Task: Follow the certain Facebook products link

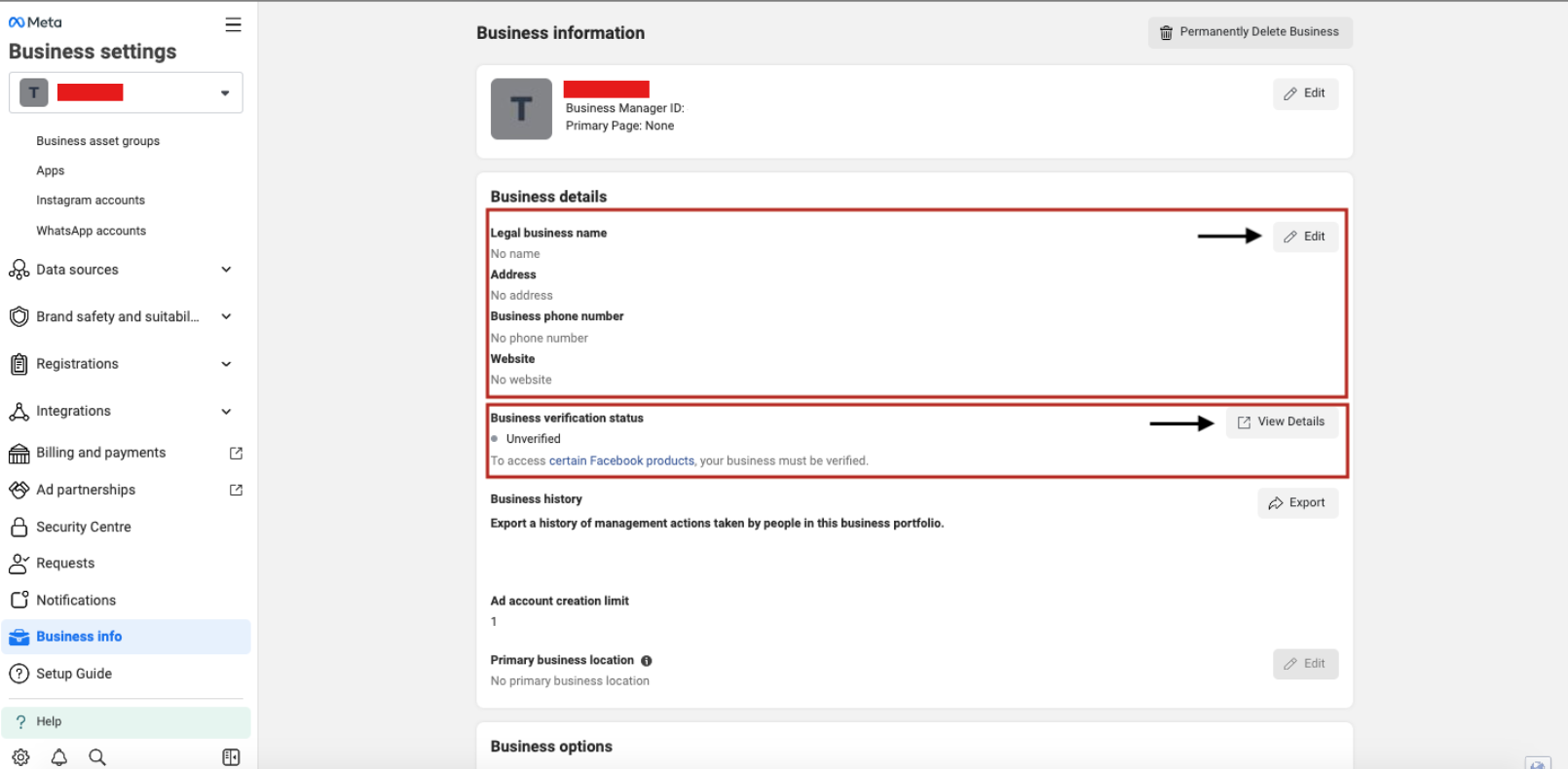Action: tap(621, 461)
